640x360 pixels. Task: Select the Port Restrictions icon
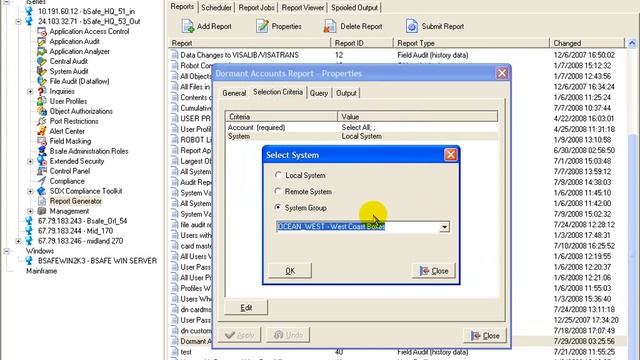[x=42, y=121]
